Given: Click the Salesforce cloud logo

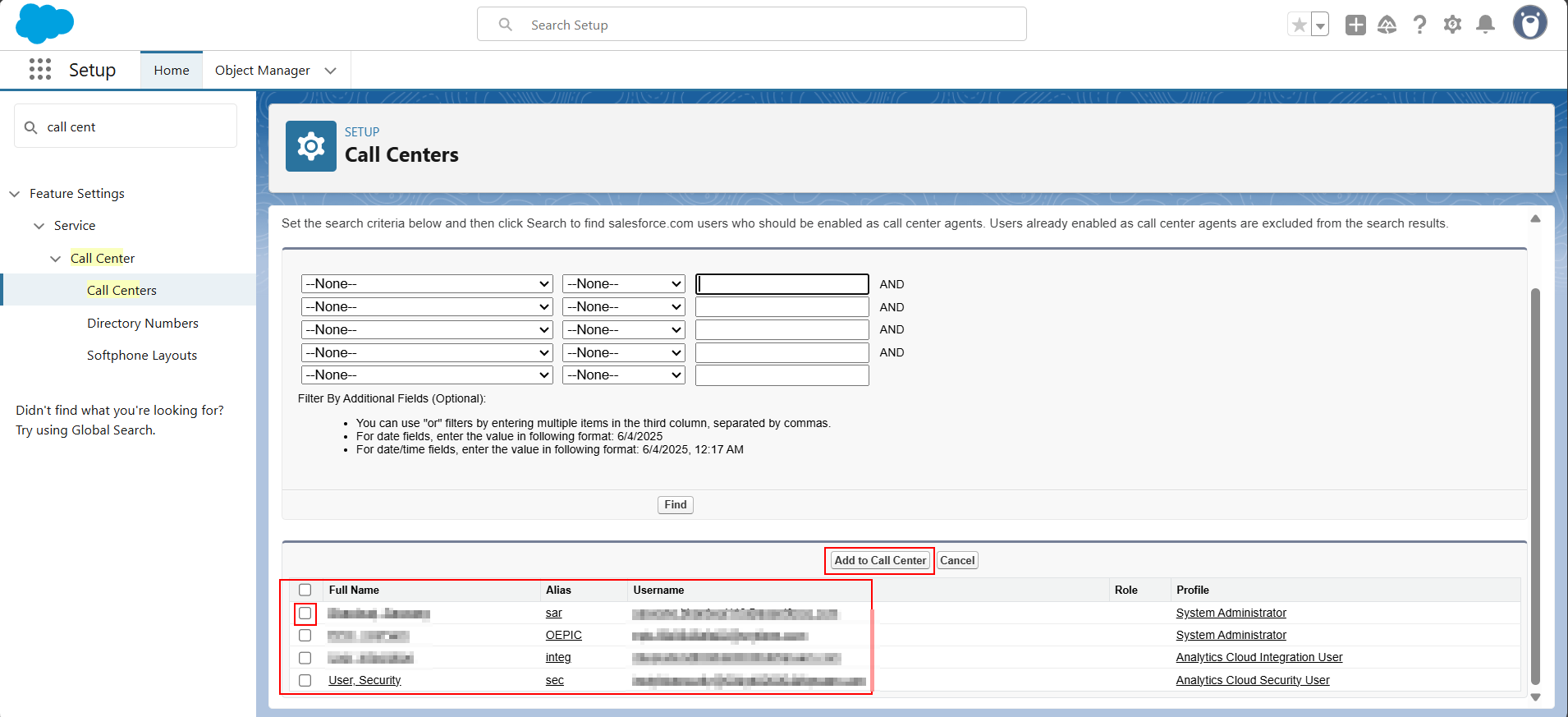Looking at the screenshot, I should (x=45, y=24).
